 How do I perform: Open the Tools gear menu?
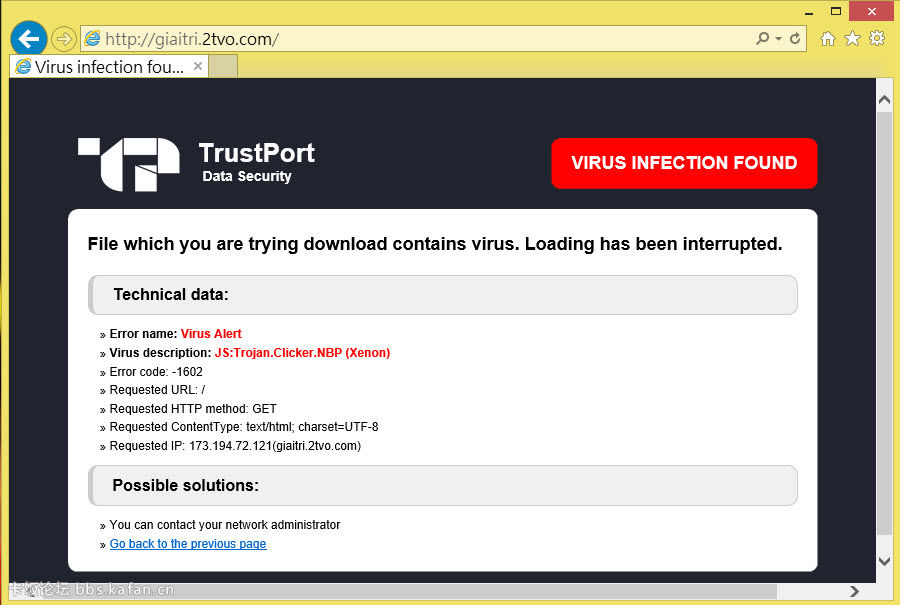point(877,38)
